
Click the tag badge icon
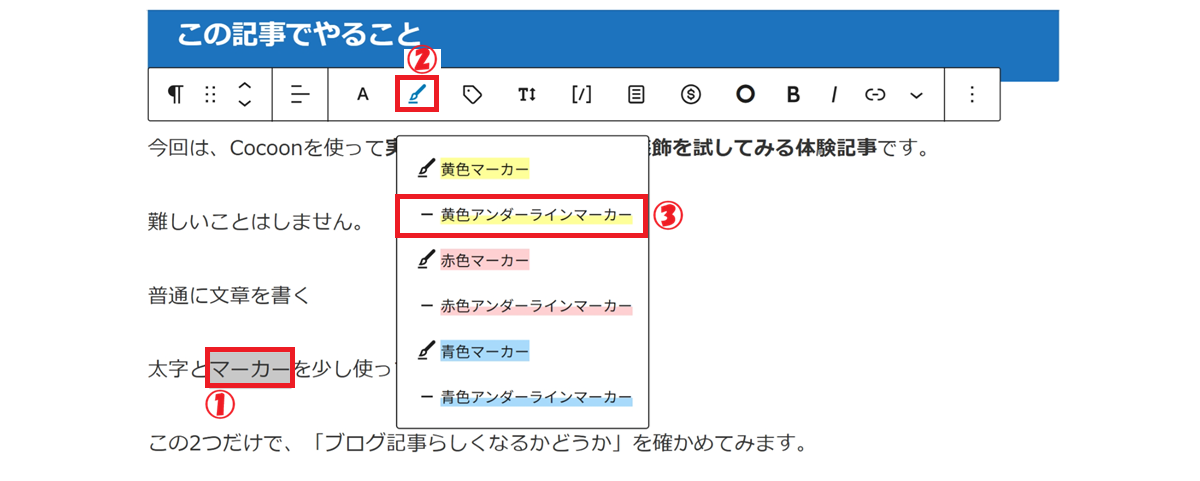(x=472, y=95)
